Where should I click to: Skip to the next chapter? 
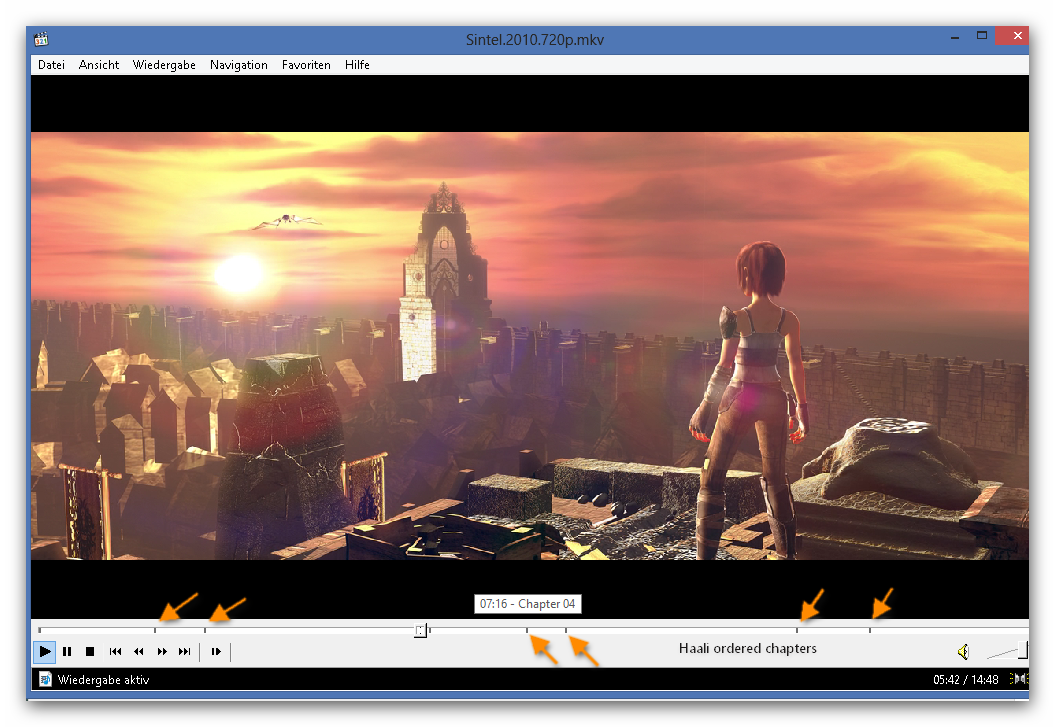tap(184, 652)
